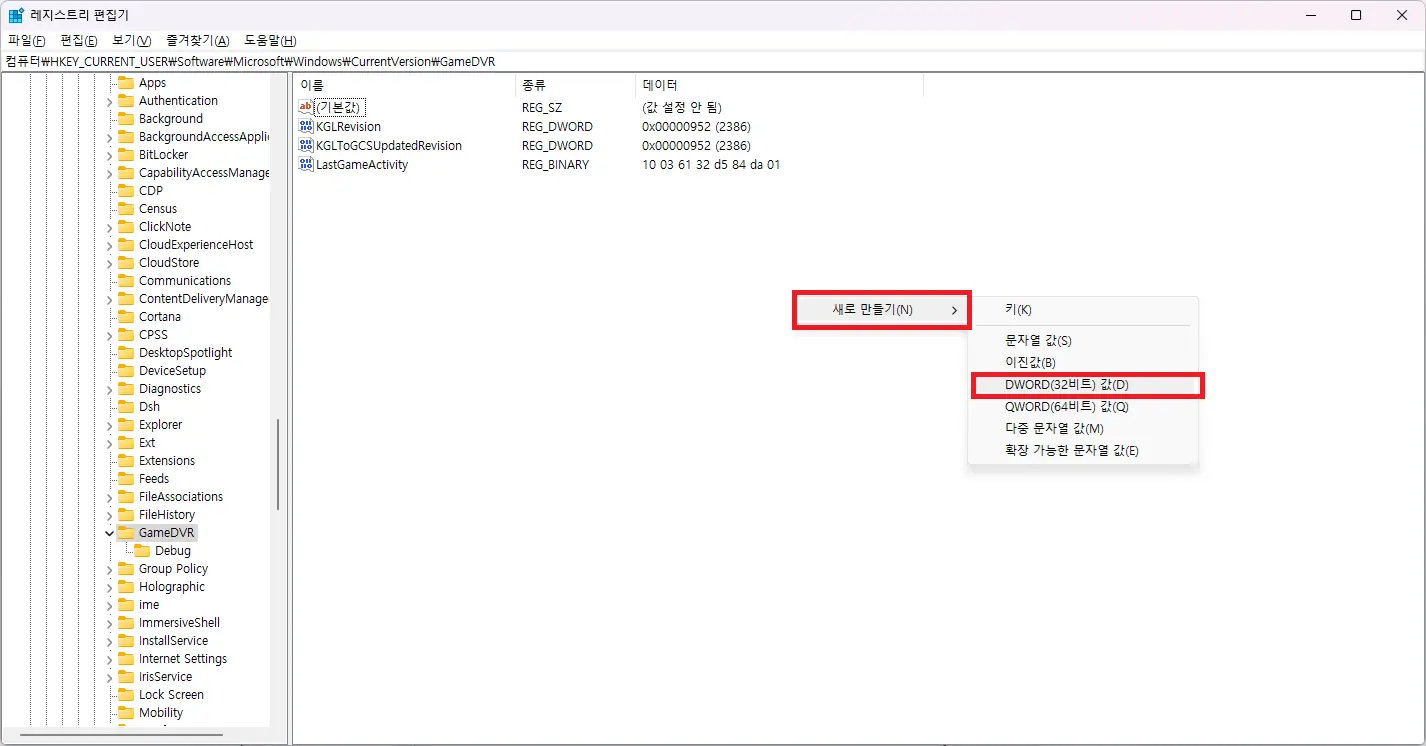The width and height of the screenshot is (1426, 746).
Task: Open the 보기(V) menu
Action: 131,41
